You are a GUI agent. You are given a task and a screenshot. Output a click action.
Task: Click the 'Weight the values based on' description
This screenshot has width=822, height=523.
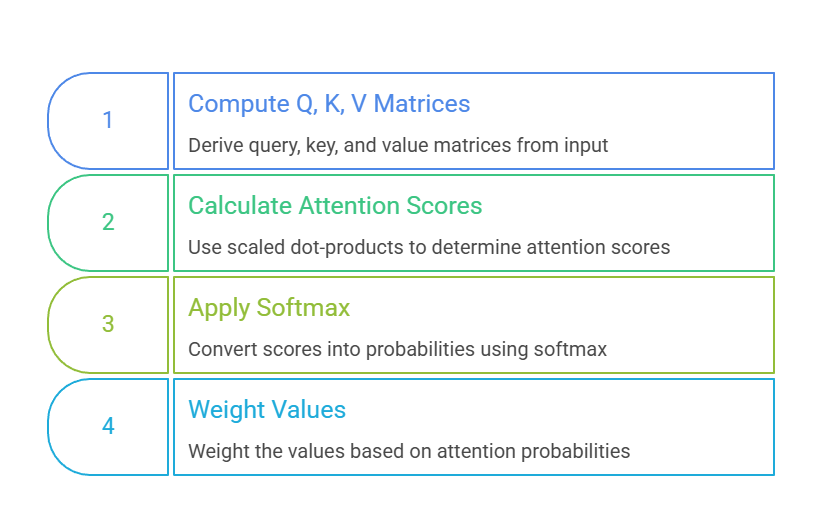point(409,451)
